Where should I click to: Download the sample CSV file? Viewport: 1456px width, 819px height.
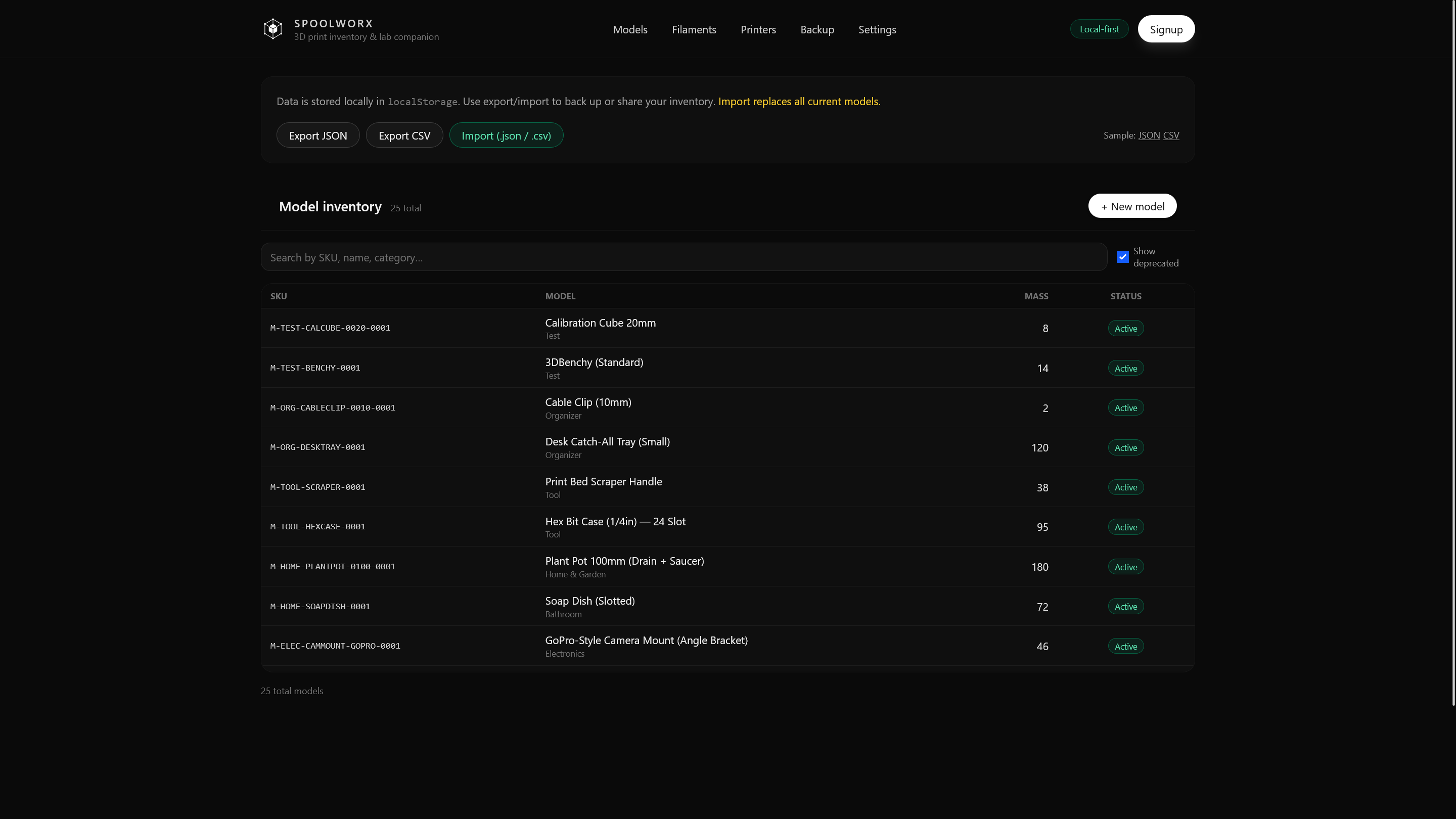[x=1171, y=135]
